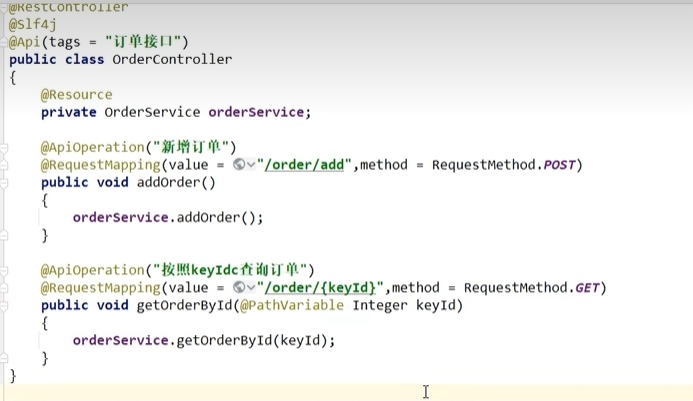Click the orderService.getOrderById(keyId) call

[203, 340]
